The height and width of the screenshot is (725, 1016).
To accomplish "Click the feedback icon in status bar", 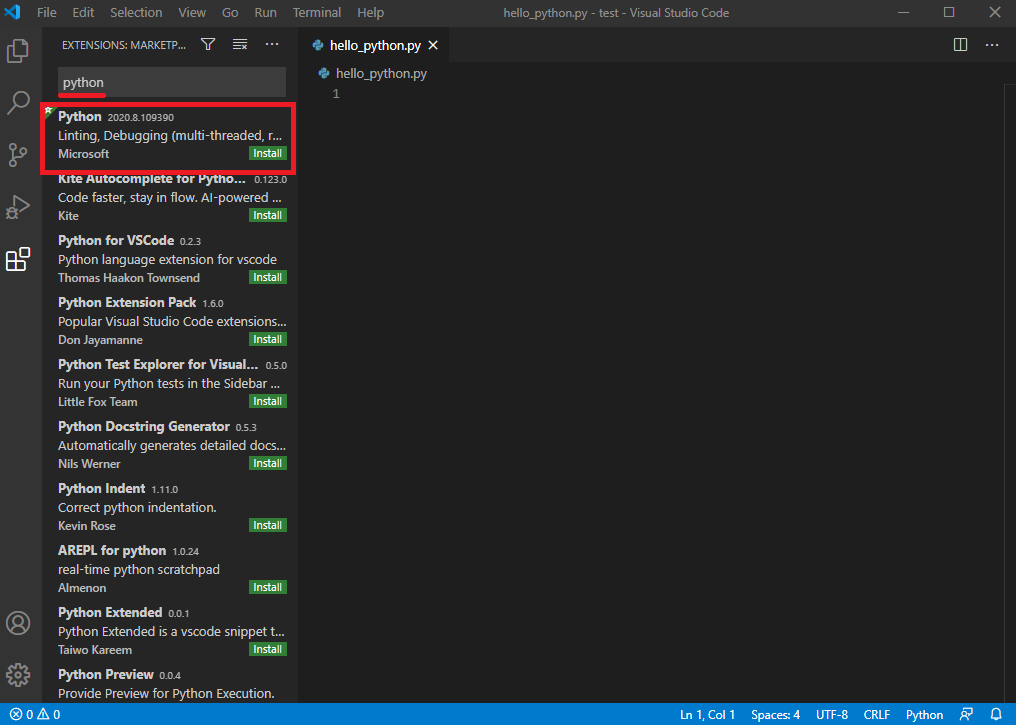I will pos(966,714).
